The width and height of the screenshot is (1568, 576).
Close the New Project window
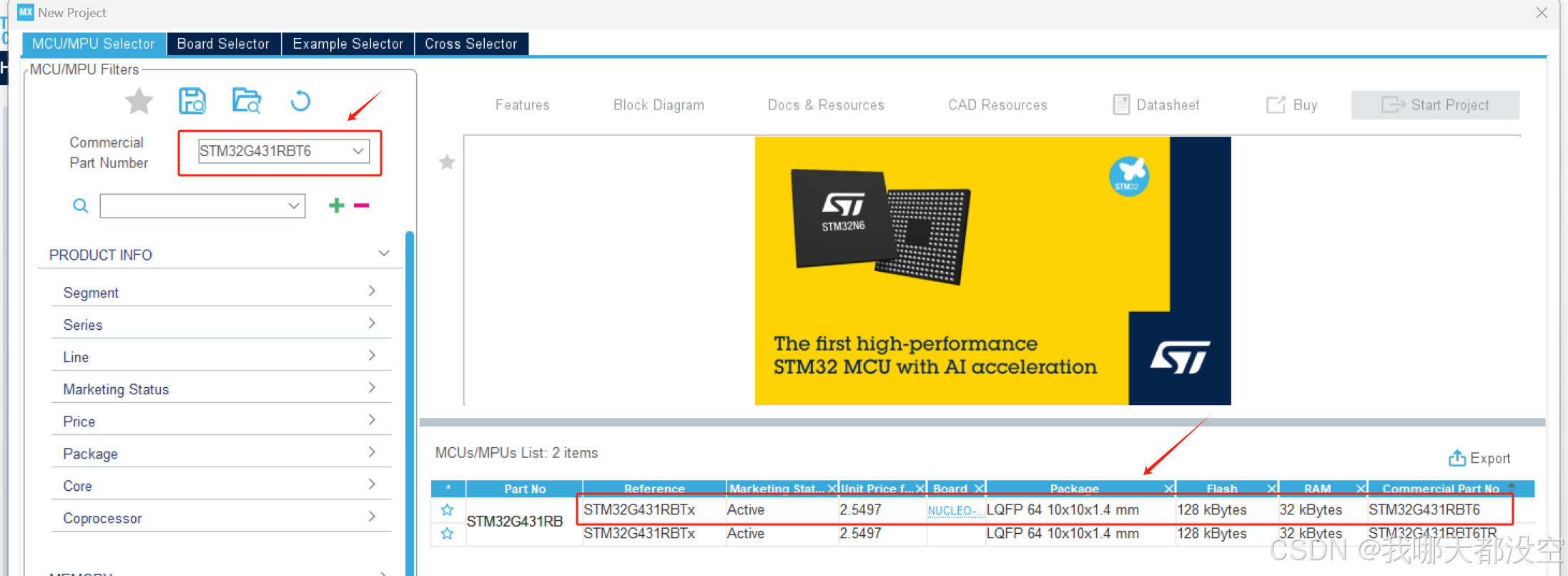pos(1542,12)
